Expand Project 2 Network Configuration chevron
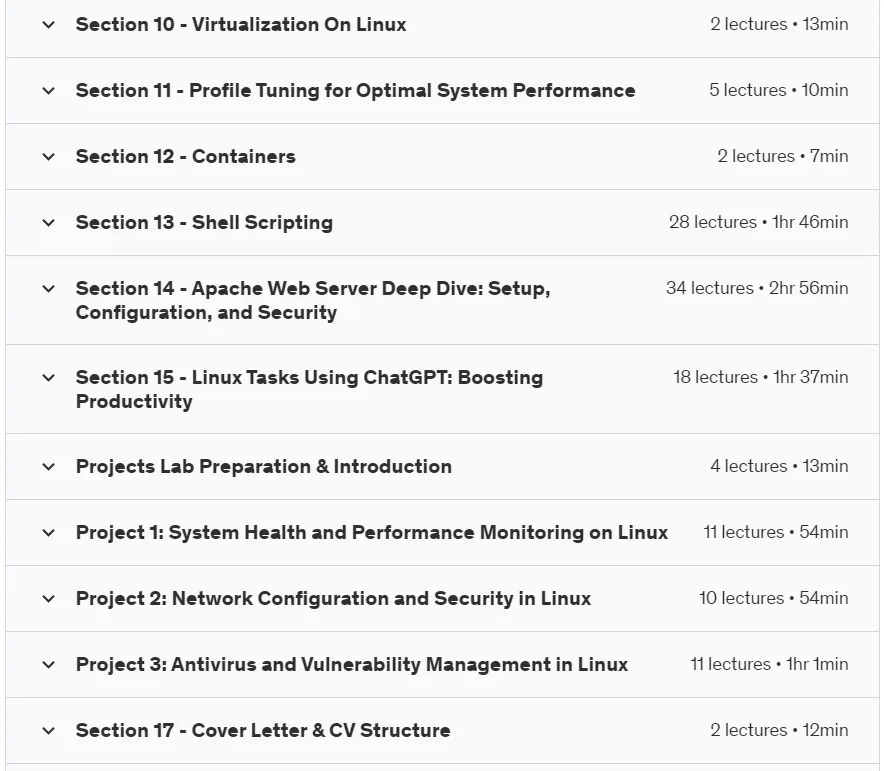This screenshot has height=771, width=884. [49, 599]
